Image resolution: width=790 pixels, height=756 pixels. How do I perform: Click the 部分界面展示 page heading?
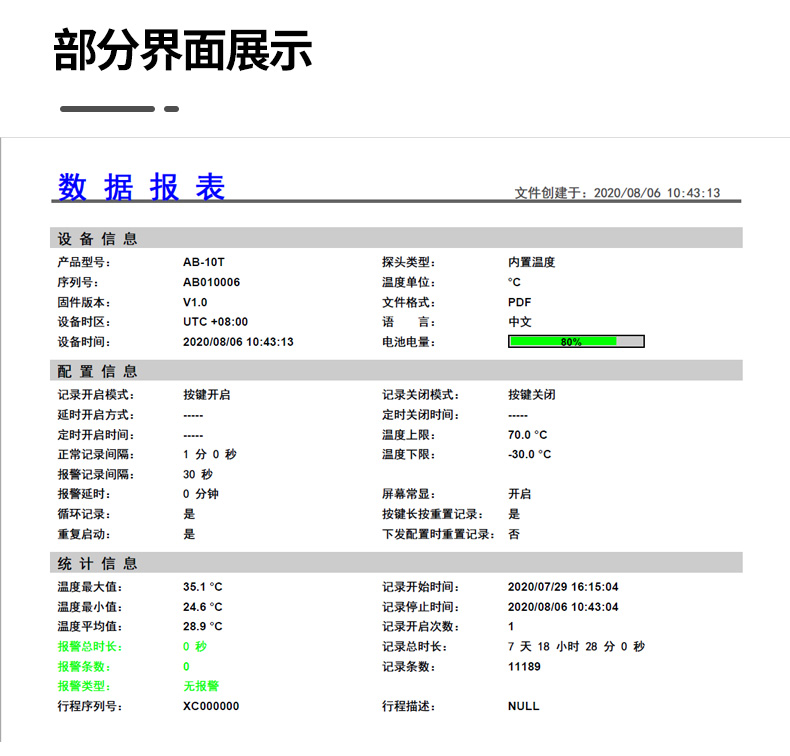click(x=182, y=50)
